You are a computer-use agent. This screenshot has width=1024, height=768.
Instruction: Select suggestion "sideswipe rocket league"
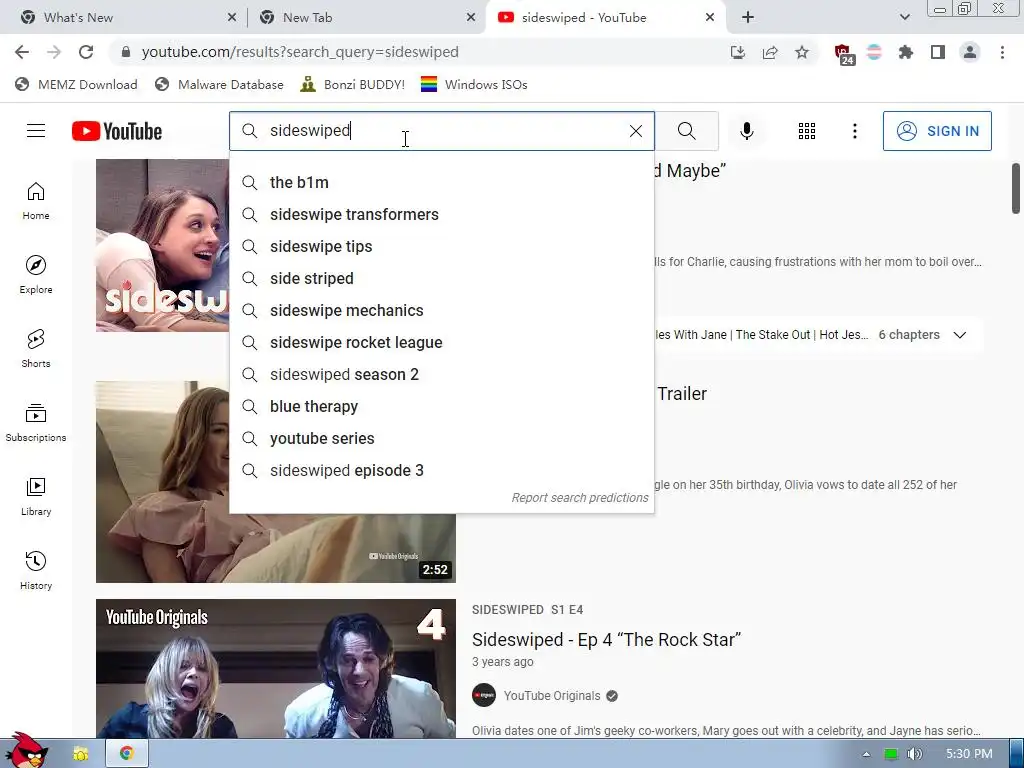coord(441,342)
